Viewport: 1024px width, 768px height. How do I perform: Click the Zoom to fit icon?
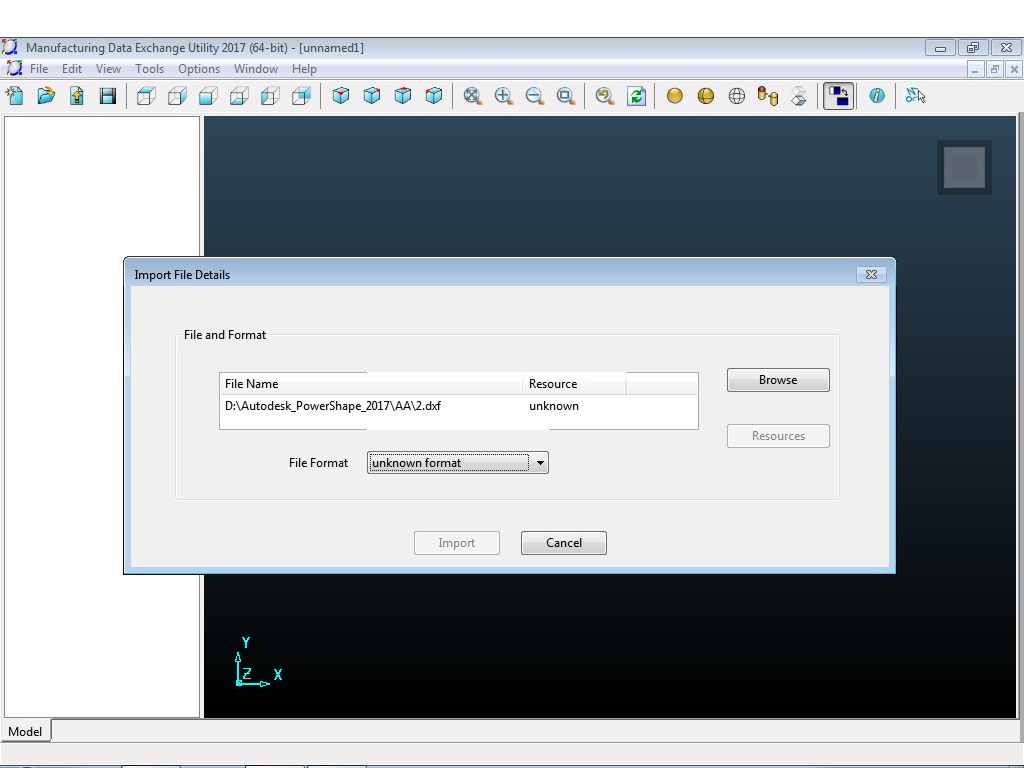pos(472,96)
